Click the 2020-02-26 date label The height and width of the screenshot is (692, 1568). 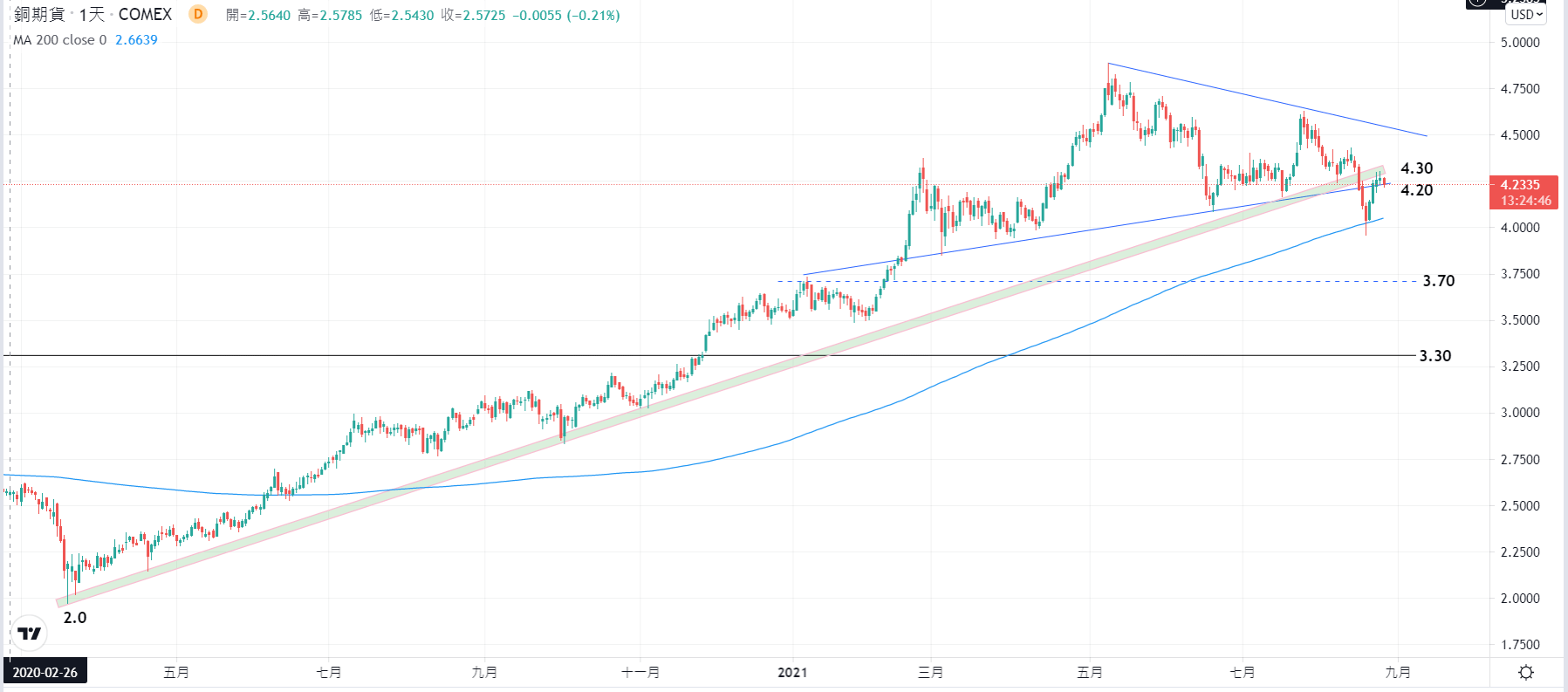pos(45,672)
